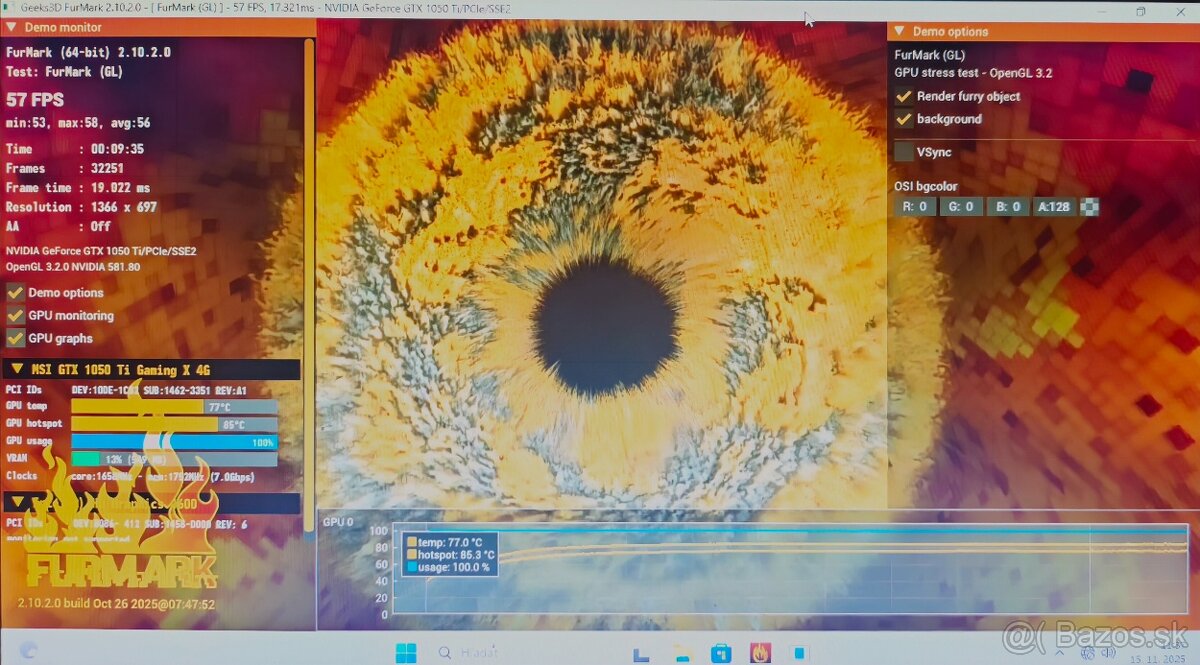Collapse the MSI GTX 1050 Ti section
This screenshot has height=665, width=1200.
pyautogui.click(x=17, y=369)
